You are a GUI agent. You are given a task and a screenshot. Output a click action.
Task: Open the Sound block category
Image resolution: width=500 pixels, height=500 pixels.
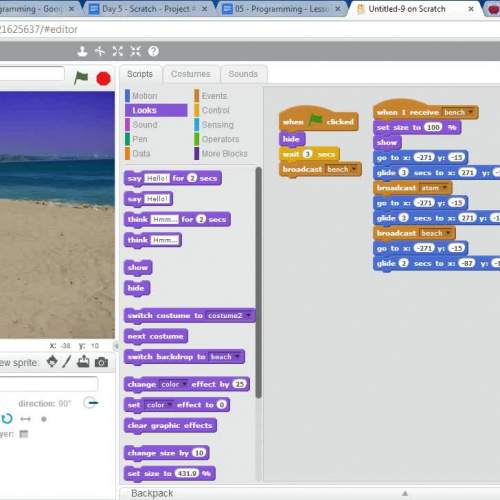click(145, 125)
